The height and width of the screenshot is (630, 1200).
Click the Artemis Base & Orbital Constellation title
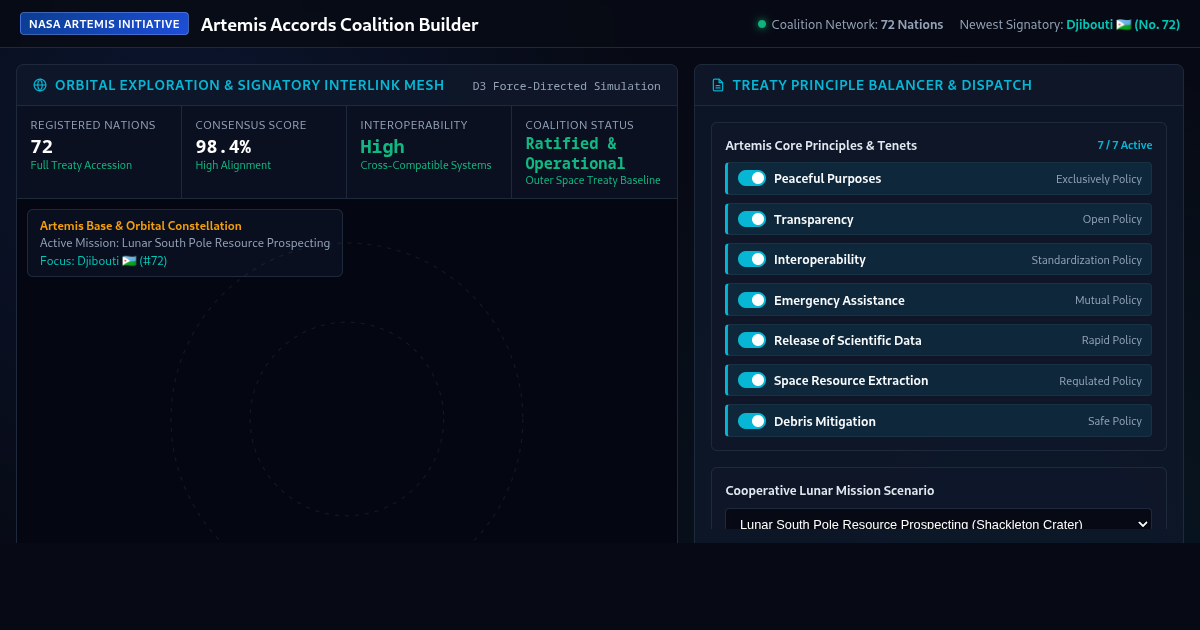tap(140, 226)
